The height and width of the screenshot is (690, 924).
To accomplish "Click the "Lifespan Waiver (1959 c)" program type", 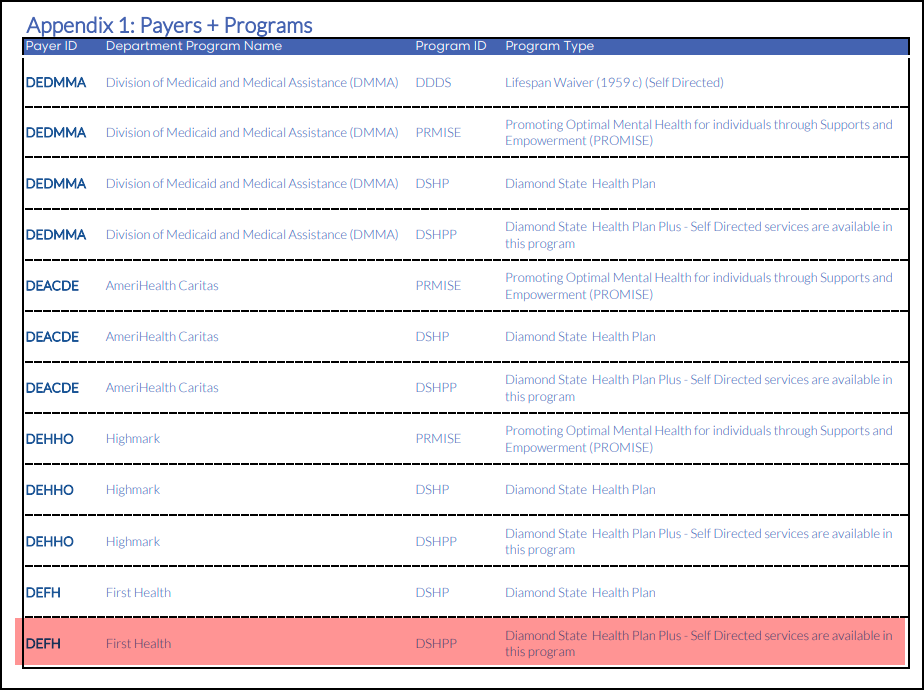I will pyautogui.click(x=614, y=83).
